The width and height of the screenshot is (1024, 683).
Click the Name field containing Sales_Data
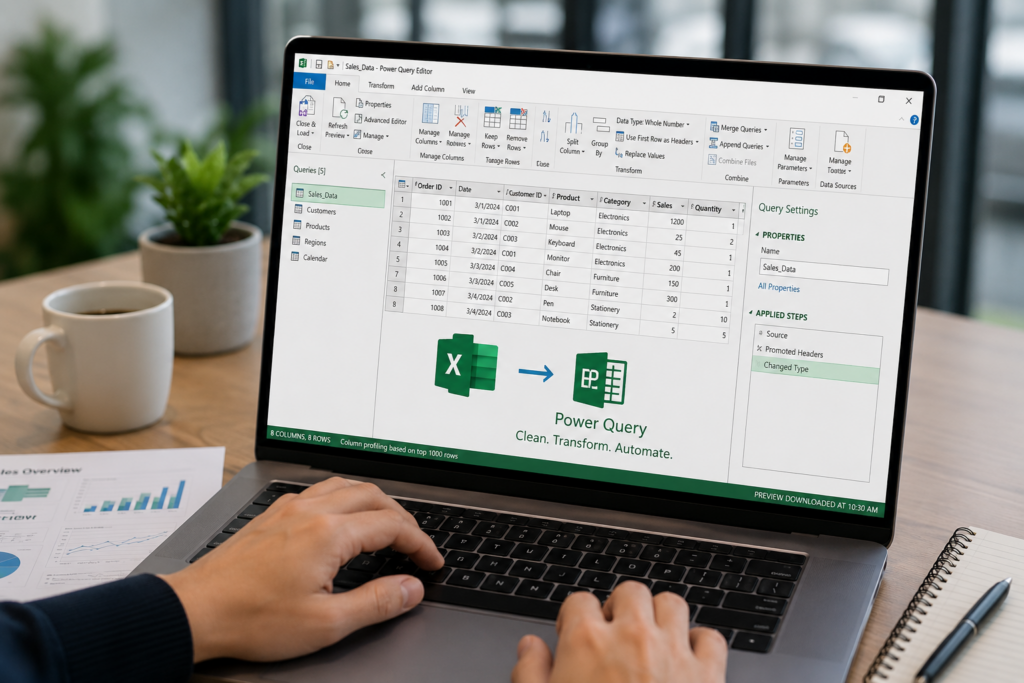coord(824,270)
